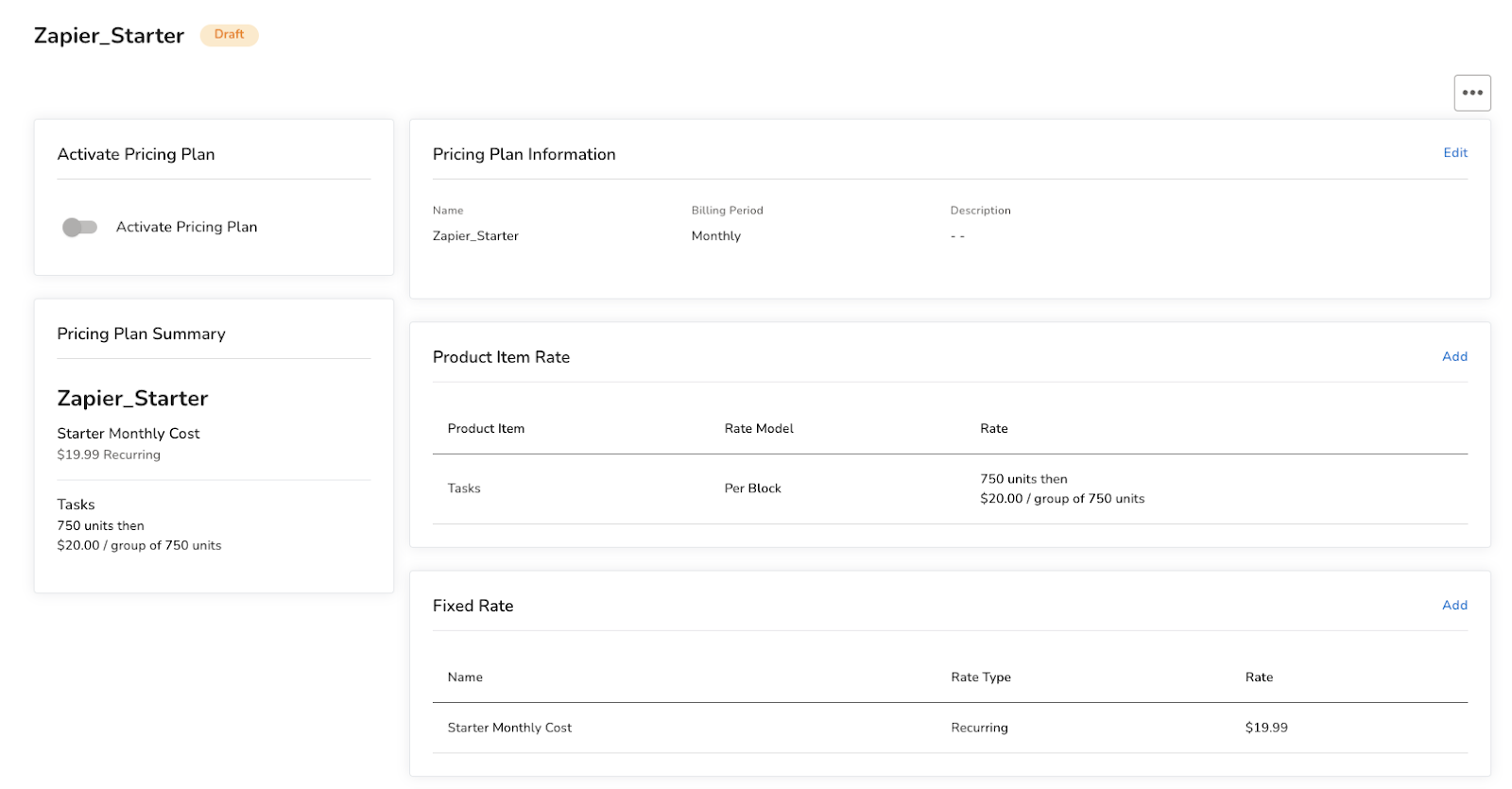Click the Product Item Rate section heading

[501, 357]
